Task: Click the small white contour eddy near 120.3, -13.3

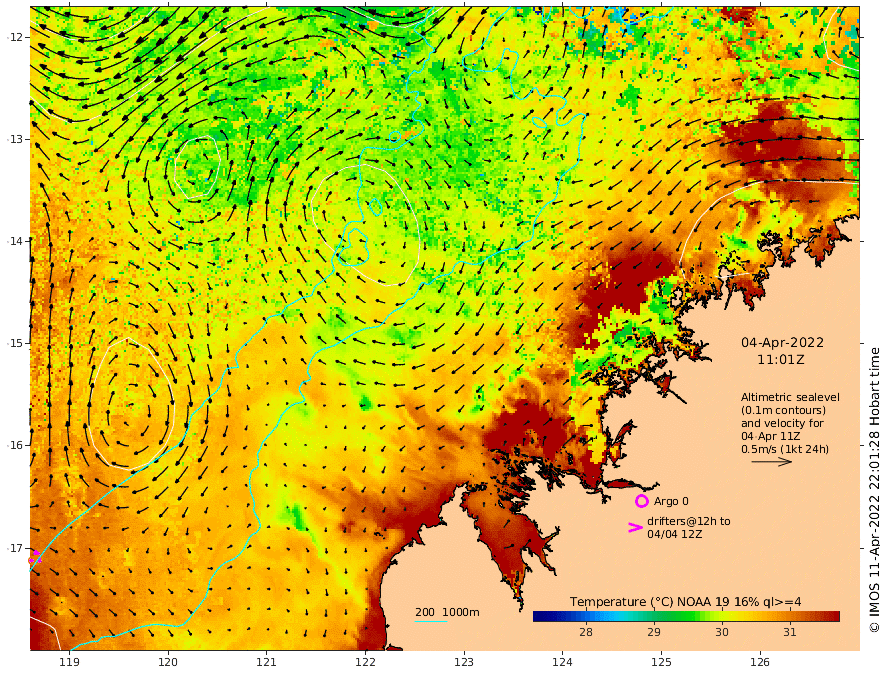Action: (196, 168)
